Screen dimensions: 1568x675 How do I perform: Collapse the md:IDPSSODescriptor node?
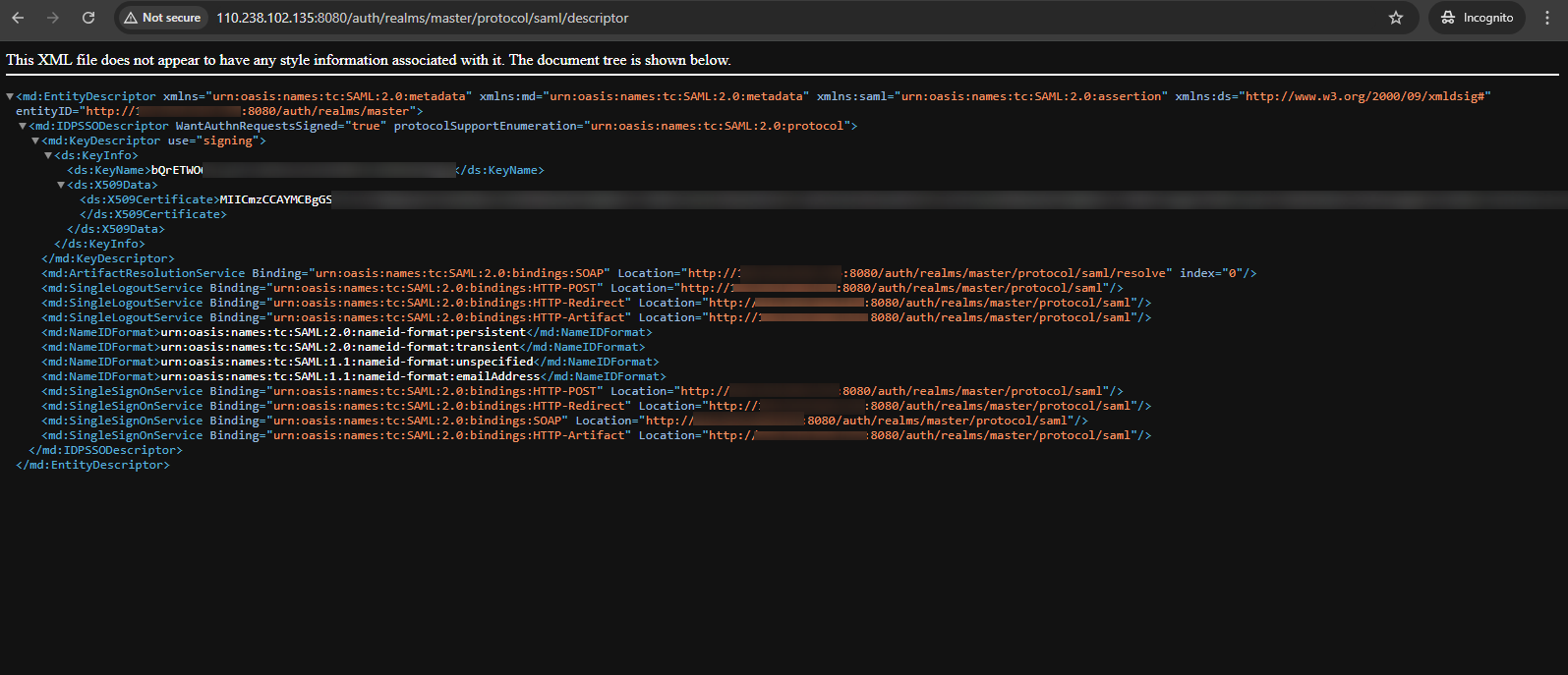point(23,126)
